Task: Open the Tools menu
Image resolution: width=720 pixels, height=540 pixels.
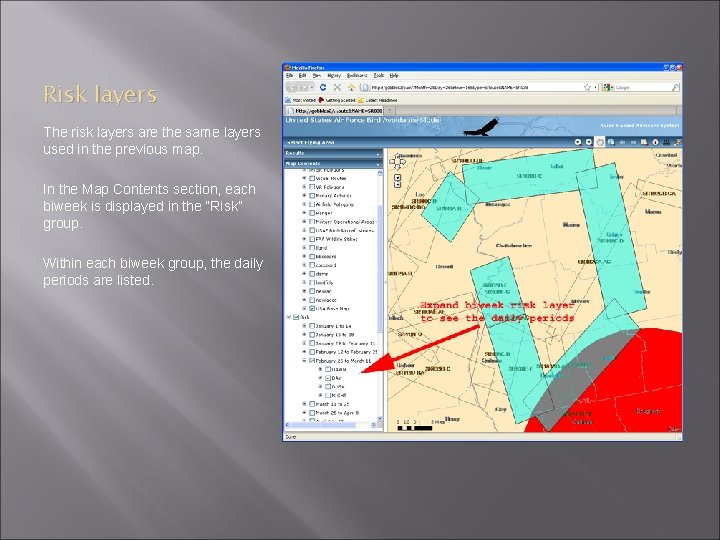Action: [x=379, y=75]
